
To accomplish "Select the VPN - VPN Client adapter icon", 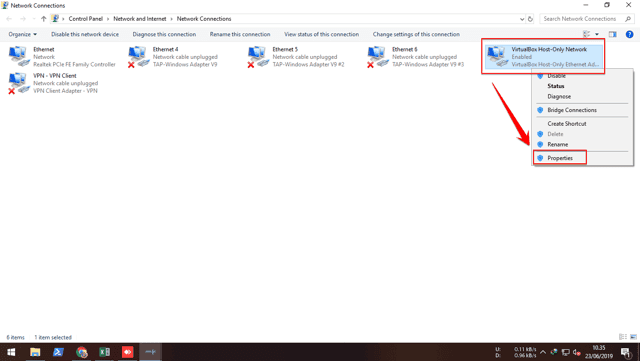I will click(x=19, y=83).
